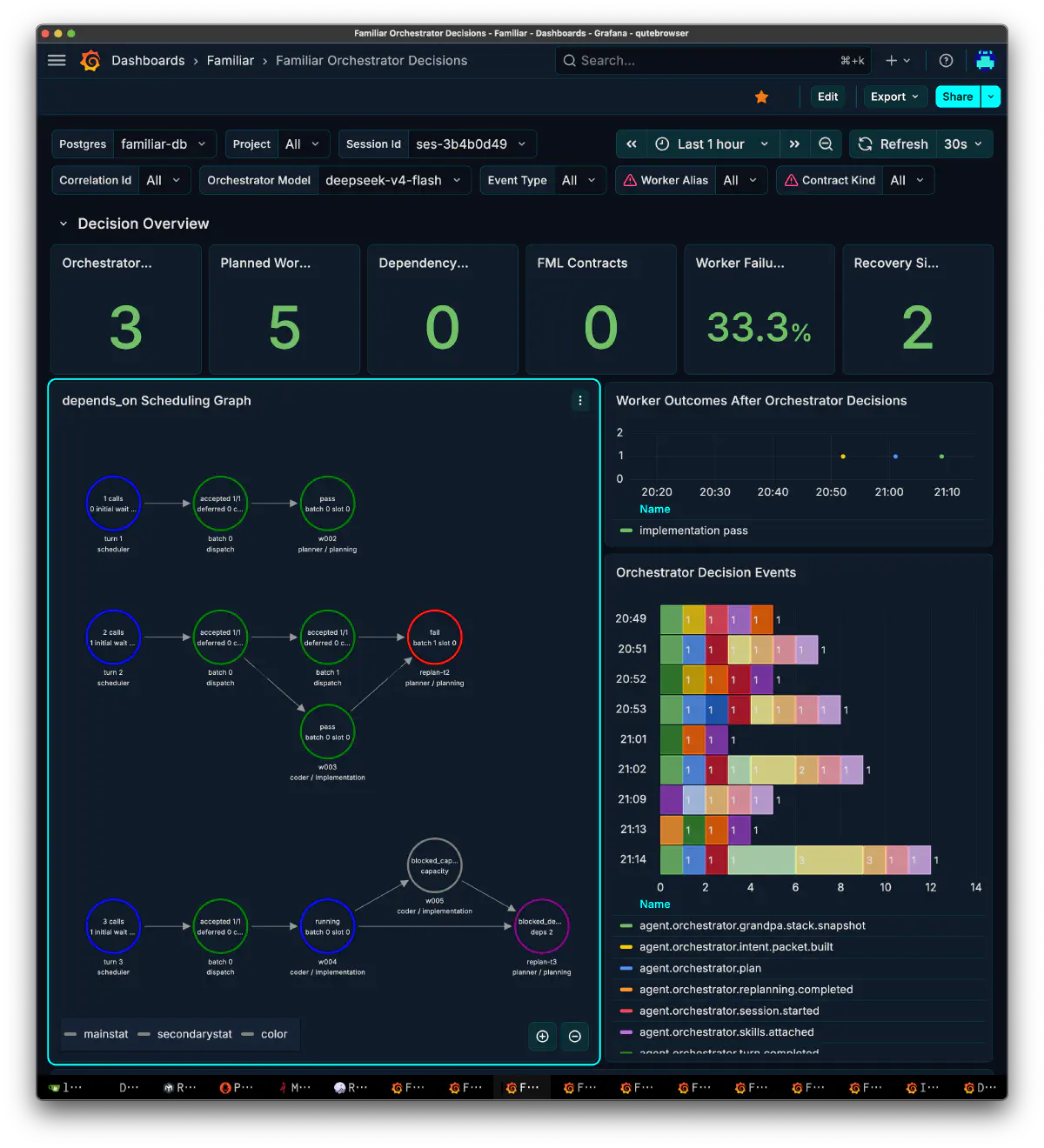Screen dimensions: 1044x1148
Task: Click the grandpa.stack.snapshot green color swatch
Action: pos(626,925)
